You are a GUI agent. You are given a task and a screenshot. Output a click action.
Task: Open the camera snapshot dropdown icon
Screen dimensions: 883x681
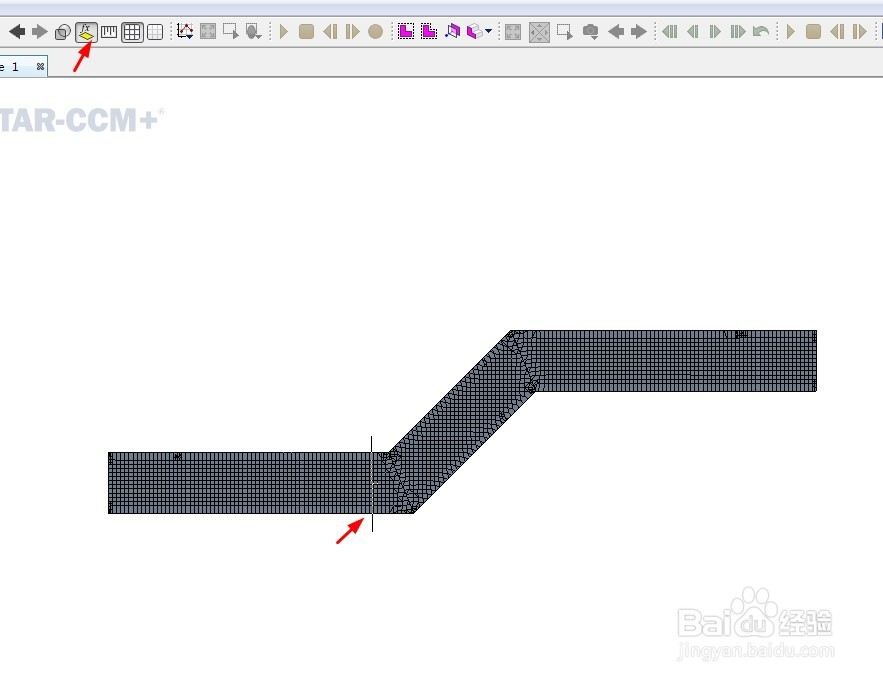point(591,32)
